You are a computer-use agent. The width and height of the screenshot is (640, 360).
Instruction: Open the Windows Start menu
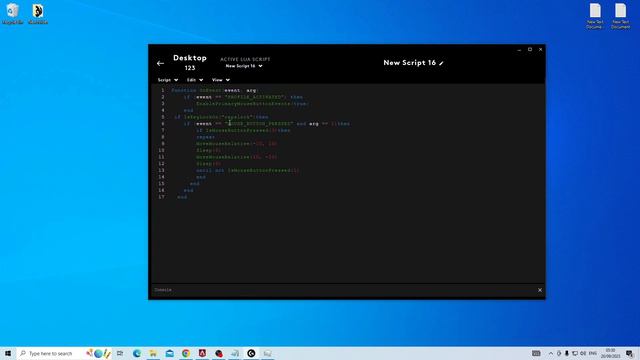[x=8, y=353]
